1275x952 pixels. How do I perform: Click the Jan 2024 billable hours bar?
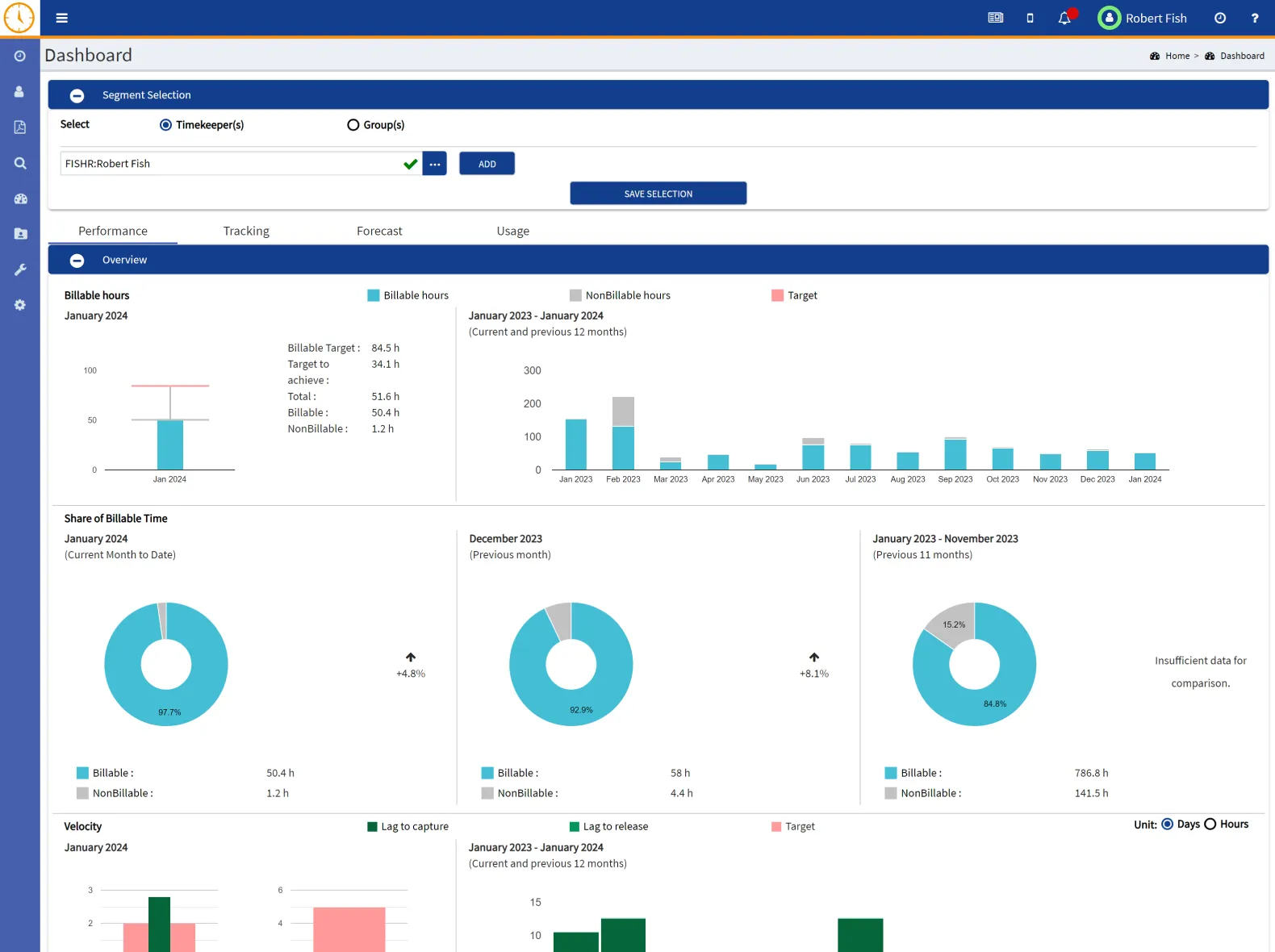click(170, 445)
